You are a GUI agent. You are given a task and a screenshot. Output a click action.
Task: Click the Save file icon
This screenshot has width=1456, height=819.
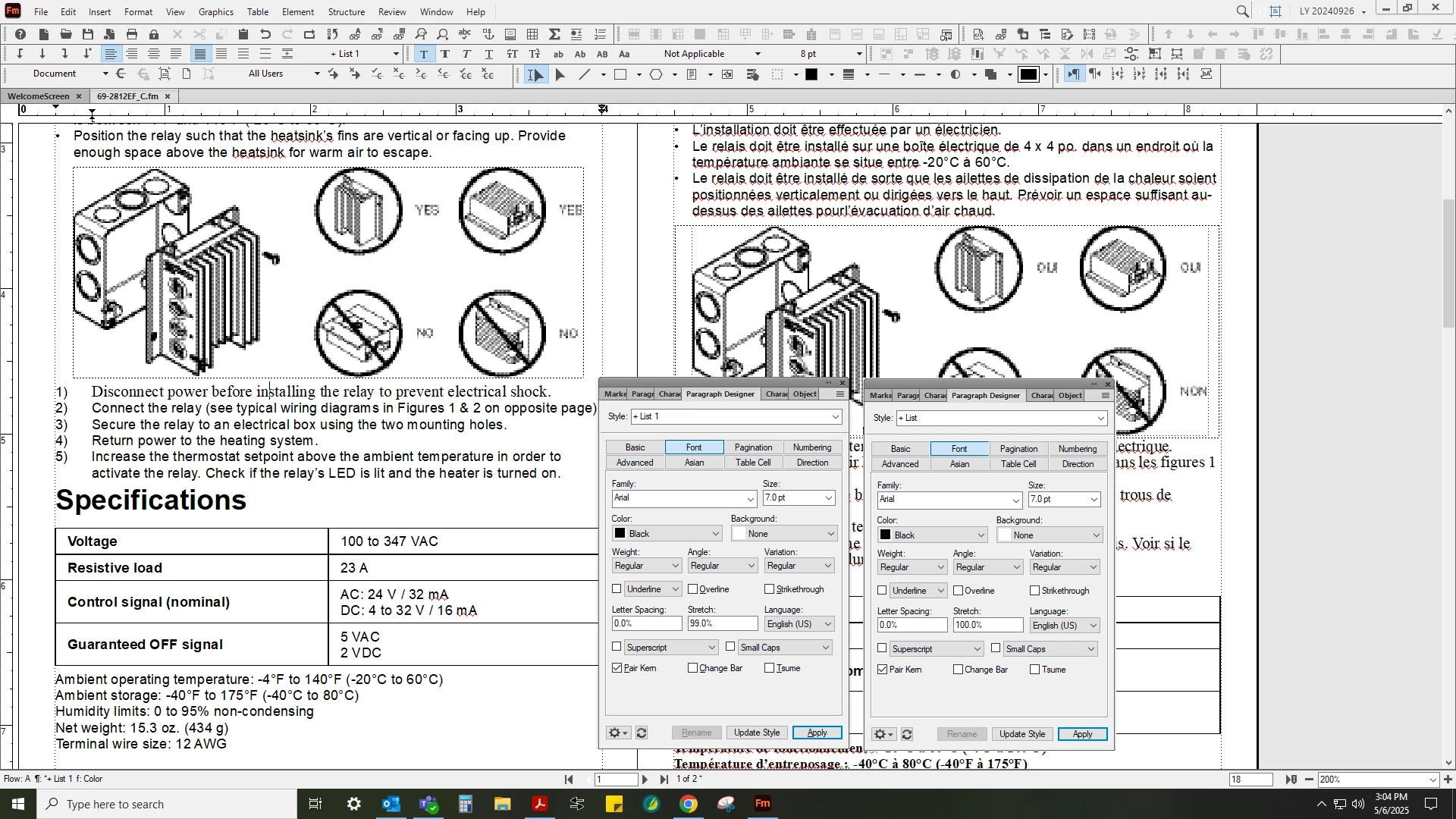pyautogui.click(x=88, y=34)
